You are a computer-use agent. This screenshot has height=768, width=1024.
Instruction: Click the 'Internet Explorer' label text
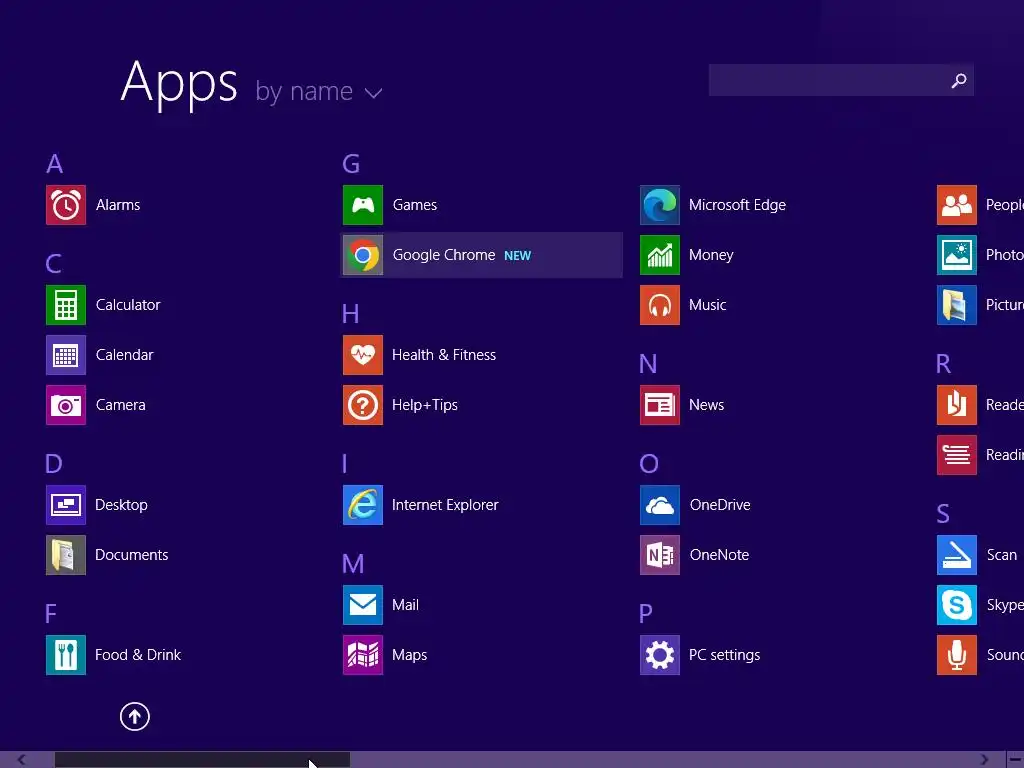coord(445,505)
